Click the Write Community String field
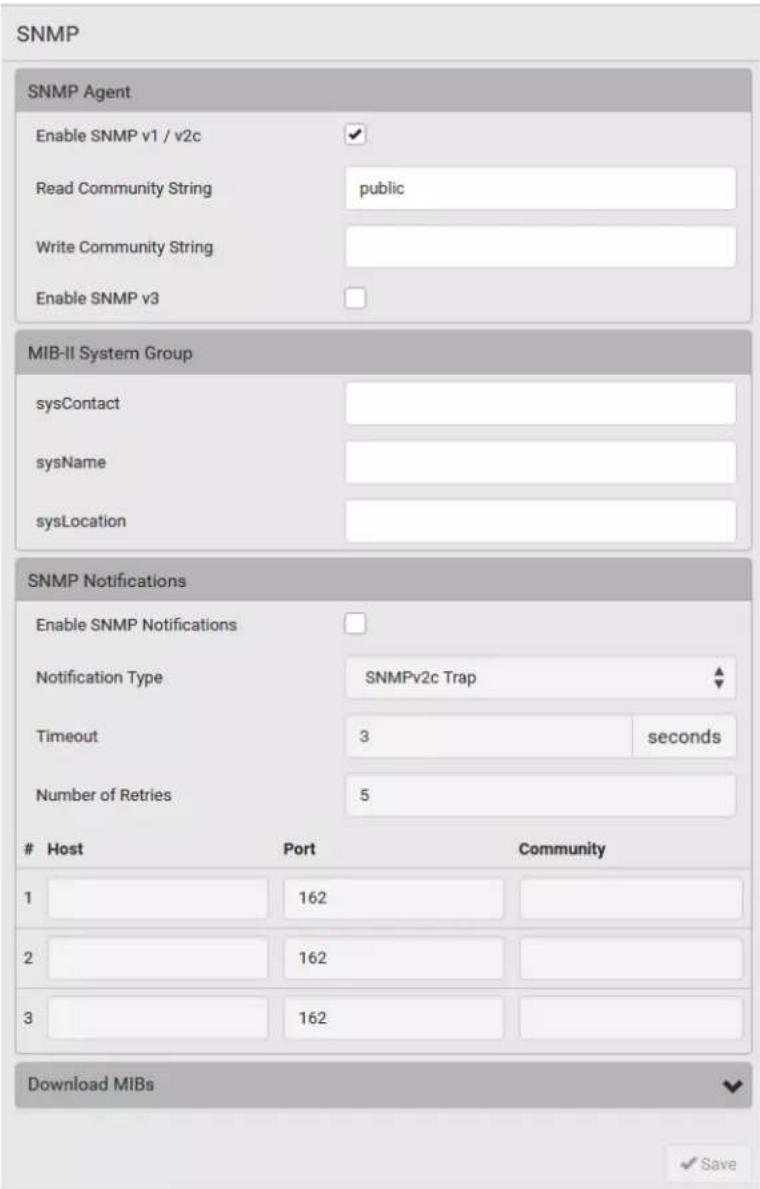Screen dimensions: 760x1189 coord(541,246)
